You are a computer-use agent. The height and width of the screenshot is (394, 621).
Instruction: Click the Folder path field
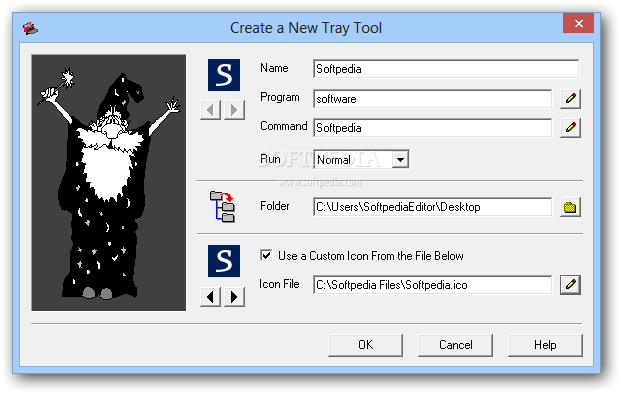(x=432, y=207)
